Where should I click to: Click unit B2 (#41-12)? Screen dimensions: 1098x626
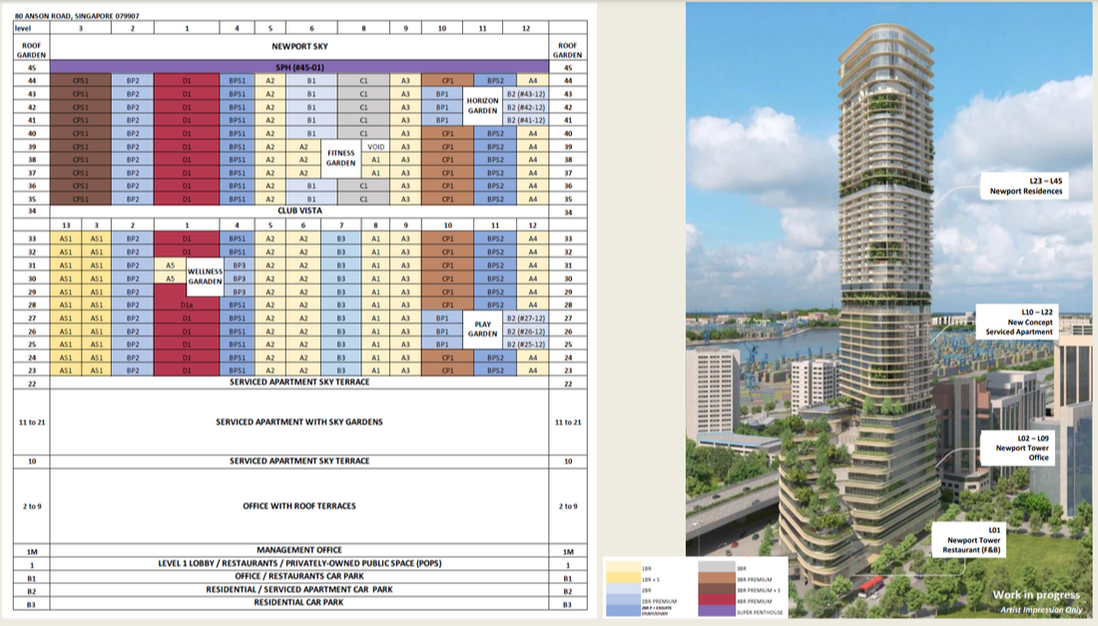click(525, 120)
